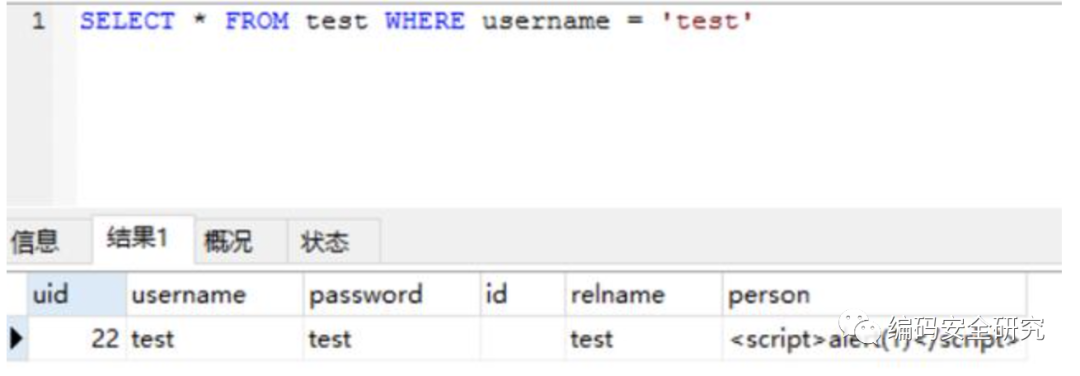Select the uid cell containing 22

77,339
